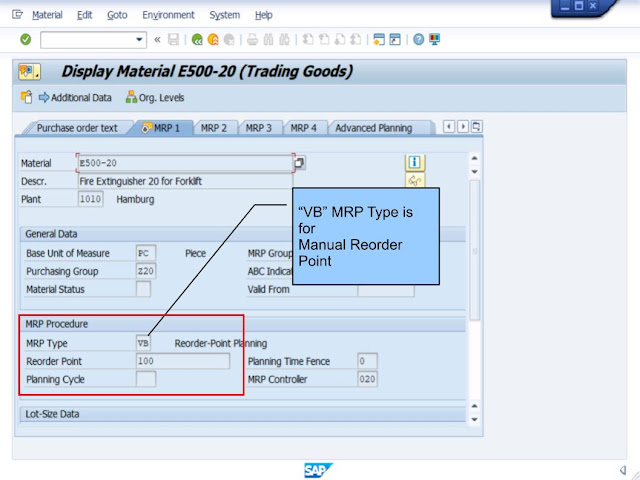Click the Last Page icon
The width and height of the screenshot is (640, 480).
click(x=356, y=40)
